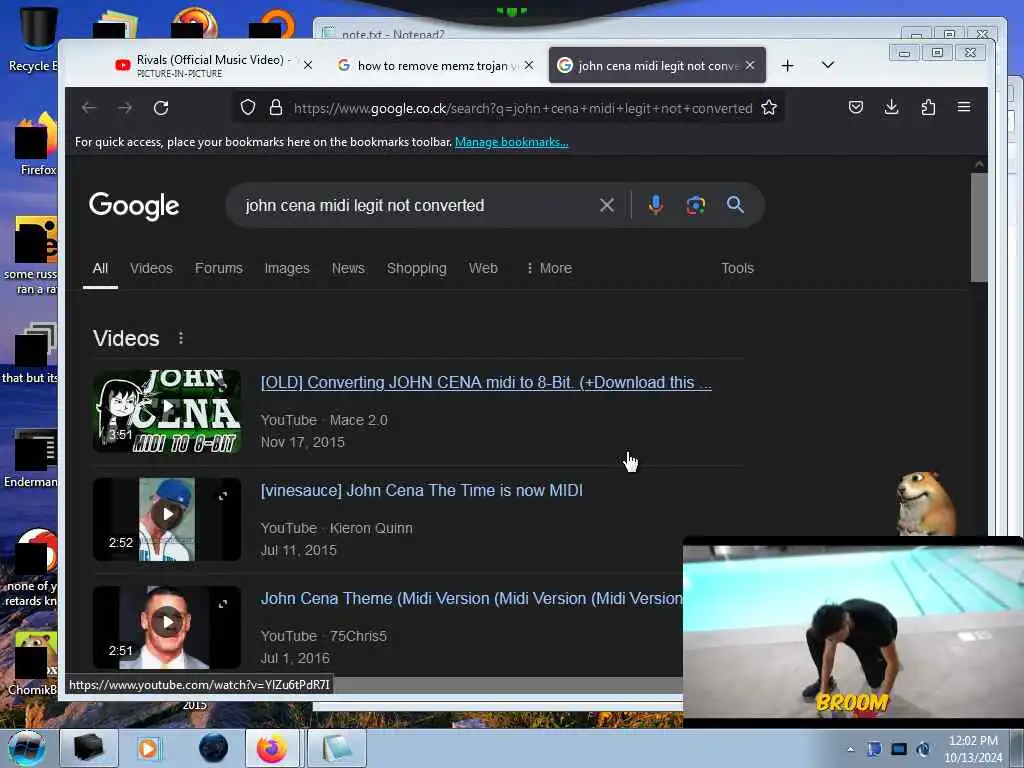Image resolution: width=1024 pixels, height=768 pixels.
Task: Select the Shopping results tab
Action: 417,268
